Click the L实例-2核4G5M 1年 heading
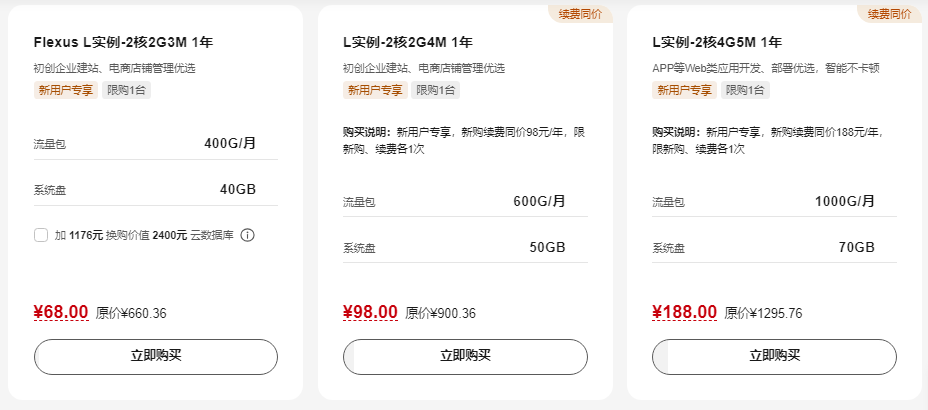This screenshot has height=410, width=928. (717, 42)
